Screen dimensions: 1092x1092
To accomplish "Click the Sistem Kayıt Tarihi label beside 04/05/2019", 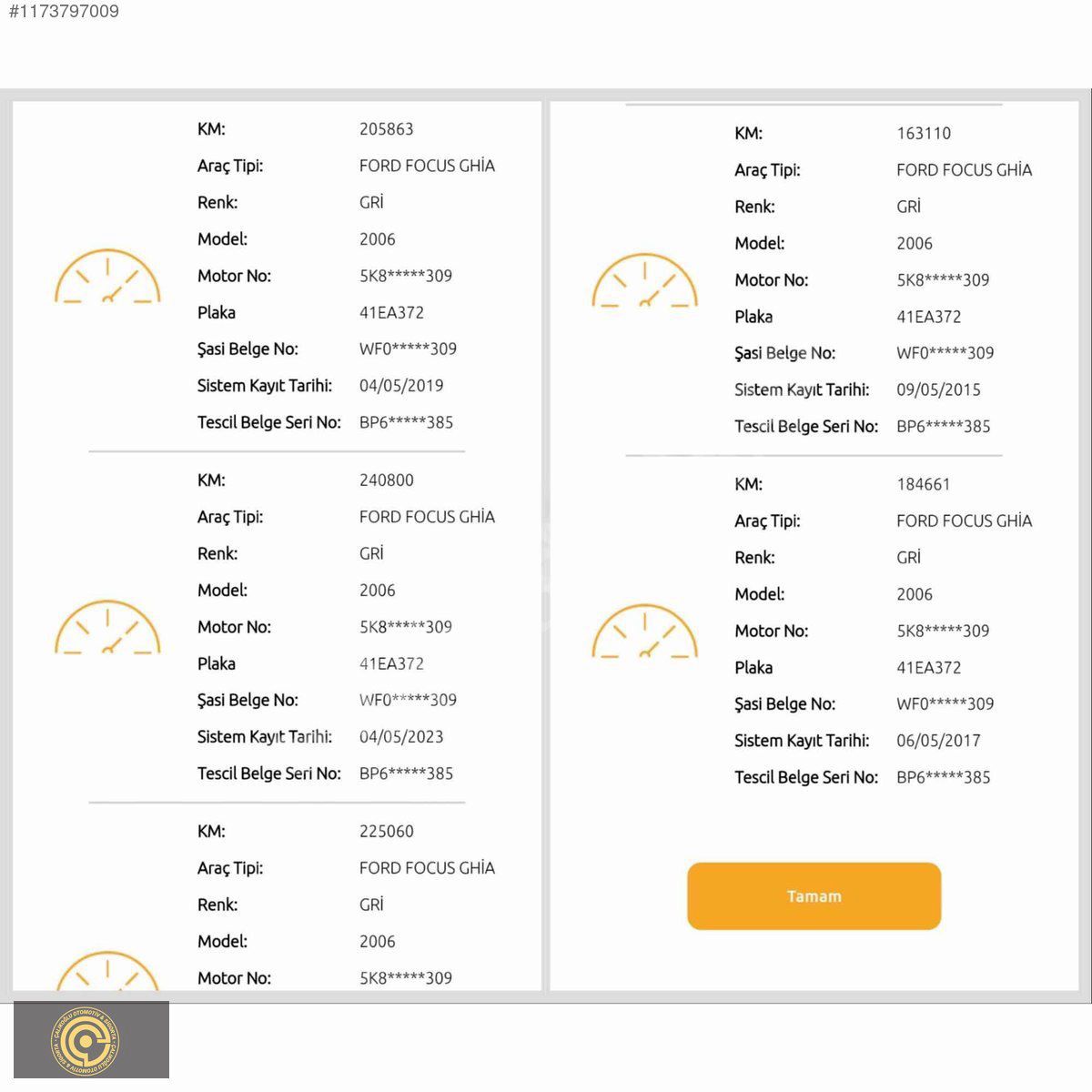I will pyautogui.click(x=265, y=386).
